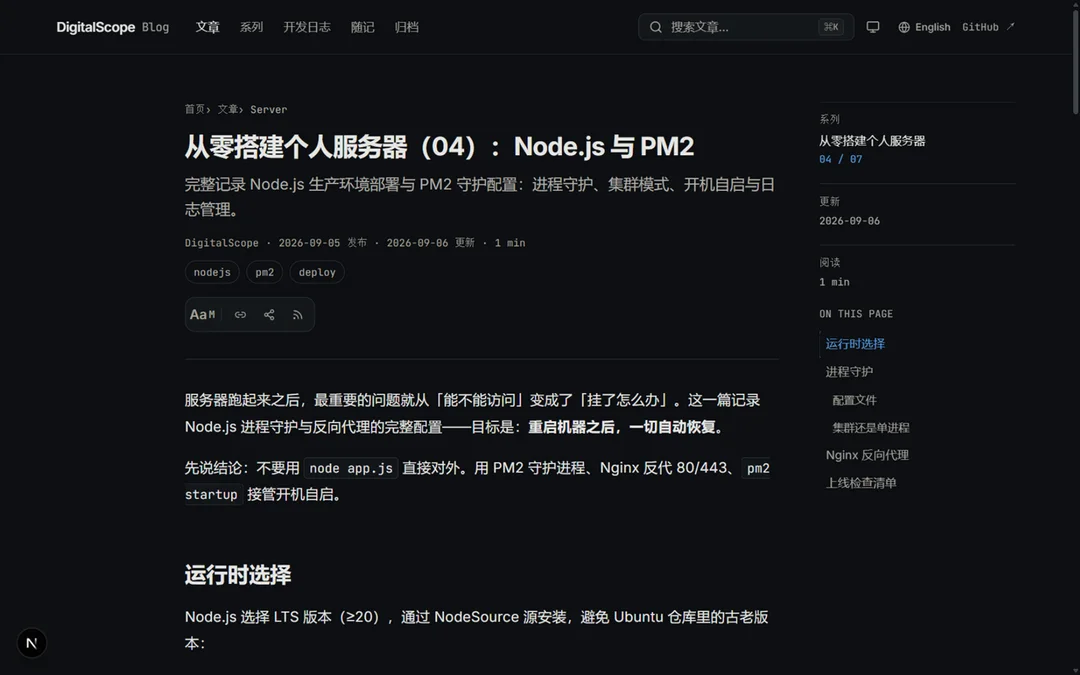Click the ON THIS PAGE label

click(856, 314)
